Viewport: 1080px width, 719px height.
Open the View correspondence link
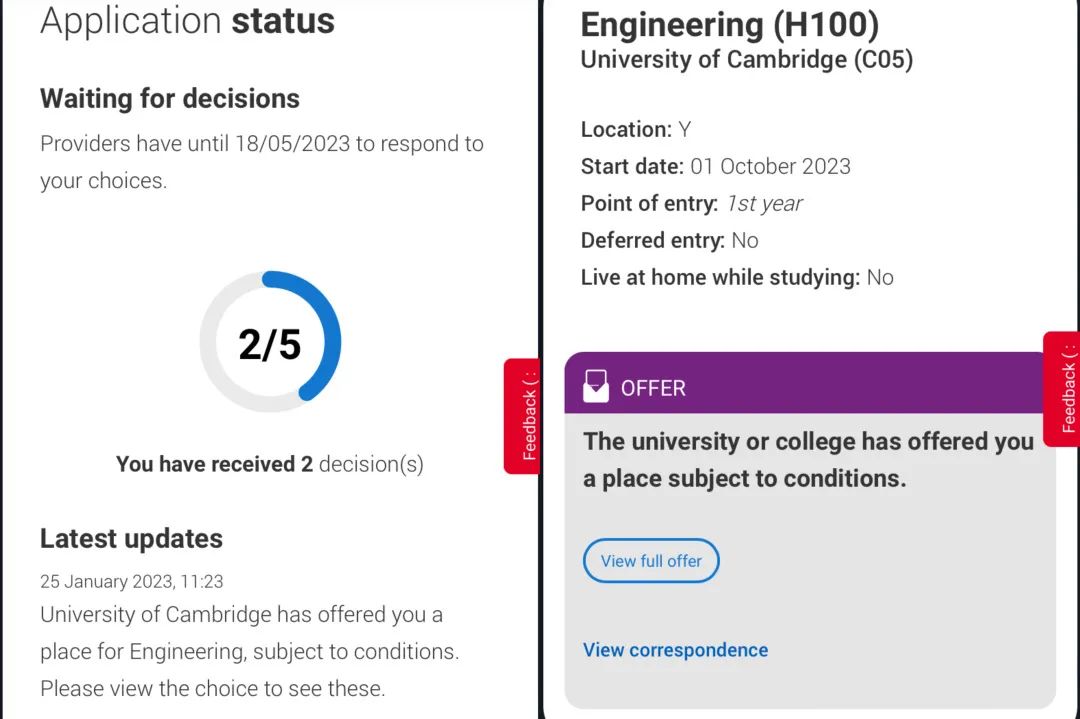coord(675,649)
